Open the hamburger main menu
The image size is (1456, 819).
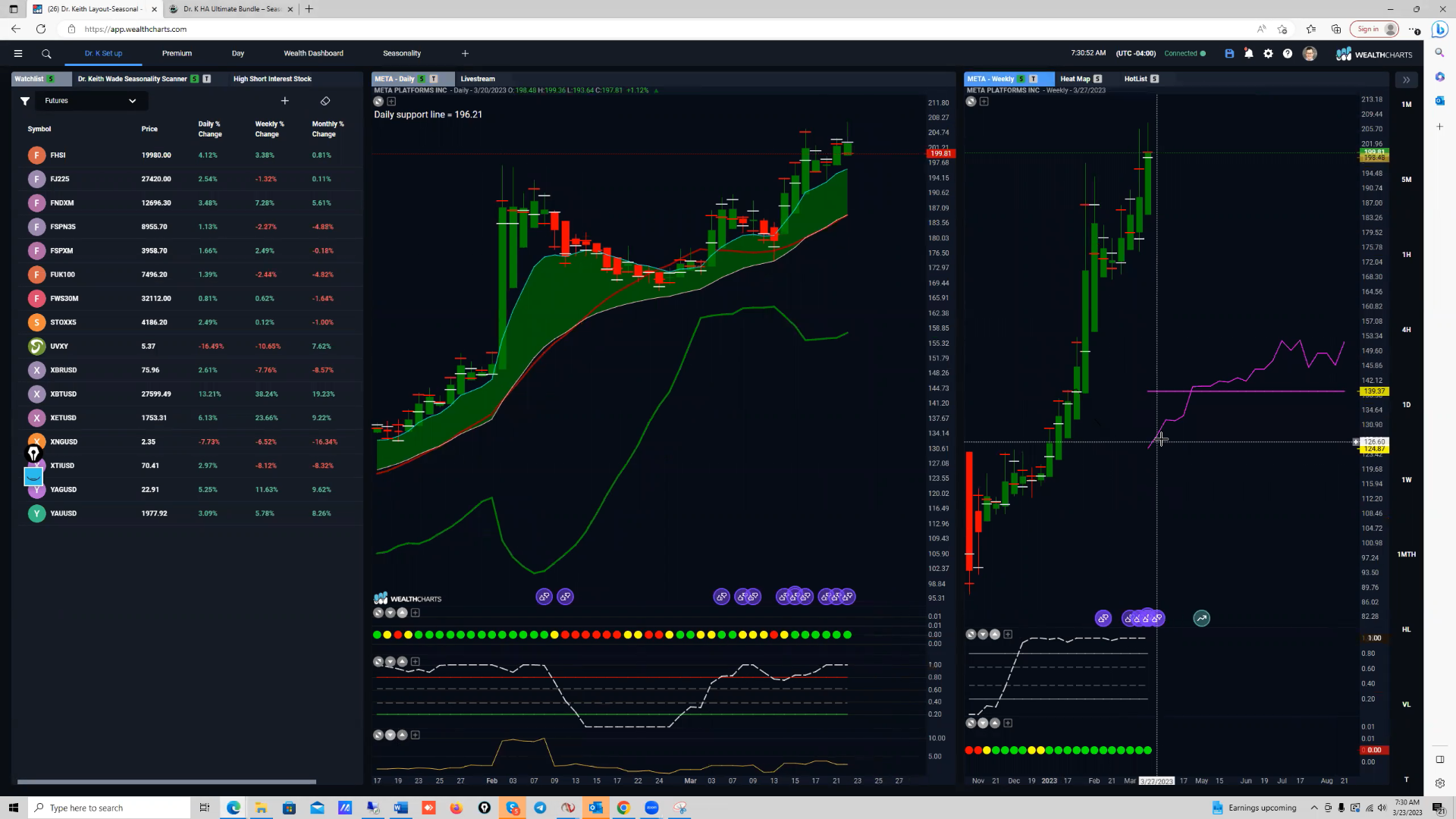pos(18,54)
